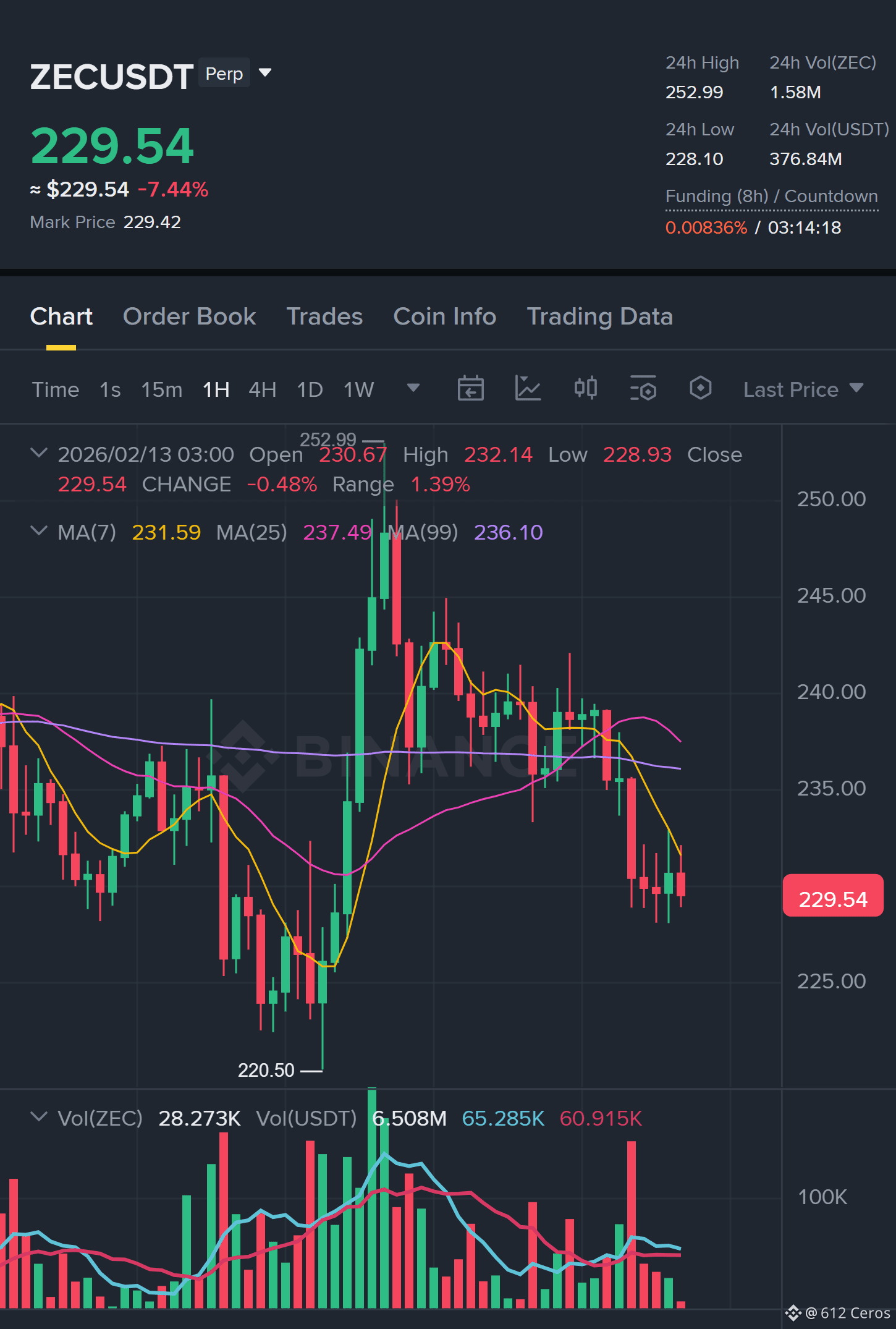Open the Last Price dropdown

[803, 389]
